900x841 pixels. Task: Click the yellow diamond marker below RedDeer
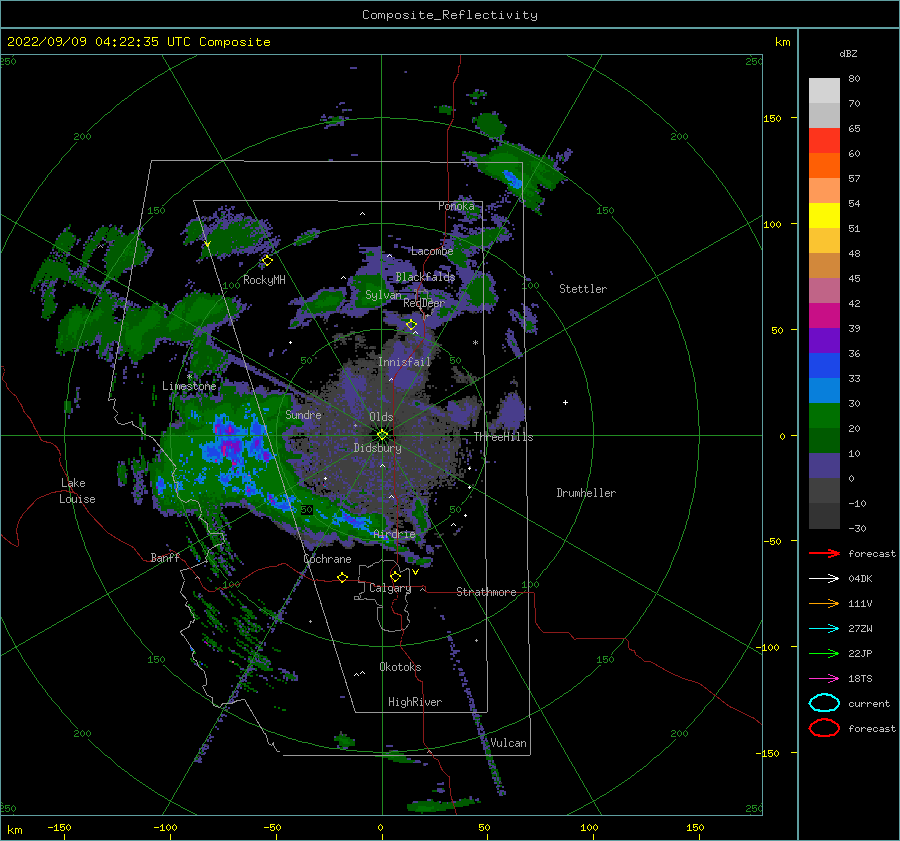[x=411, y=324]
